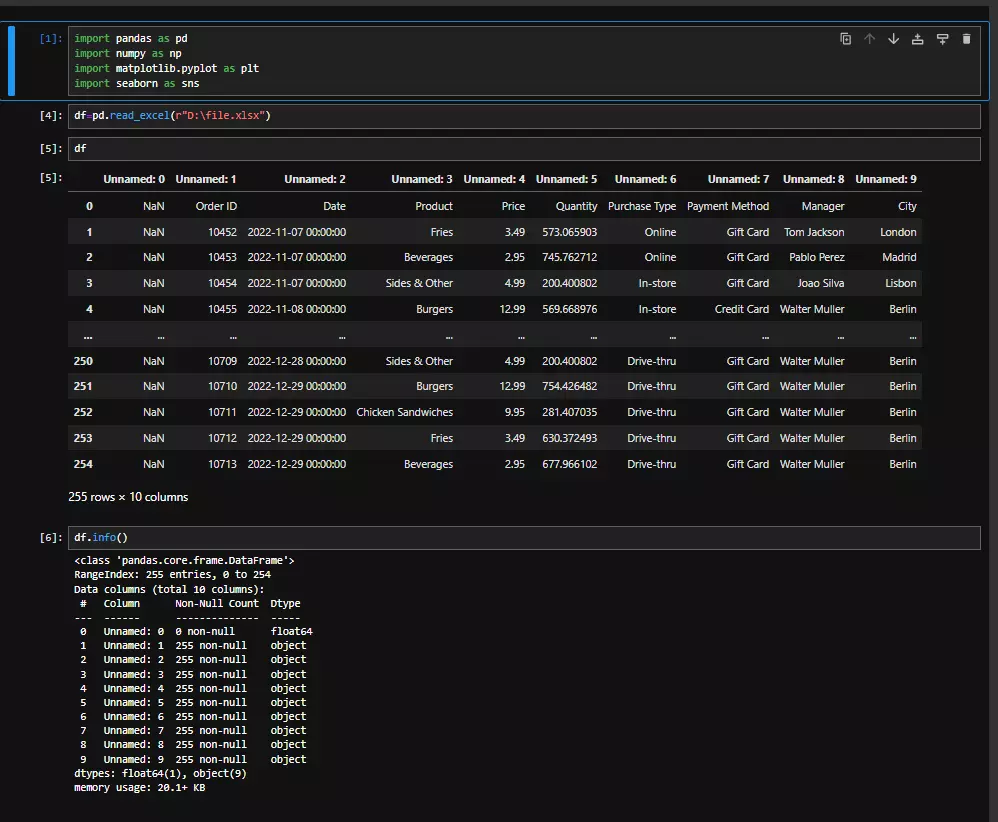The width and height of the screenshot is (998, 822).
Task: Click the 'memory usage: 20.1+ KB' output line
Action: (x=140, y=788)
